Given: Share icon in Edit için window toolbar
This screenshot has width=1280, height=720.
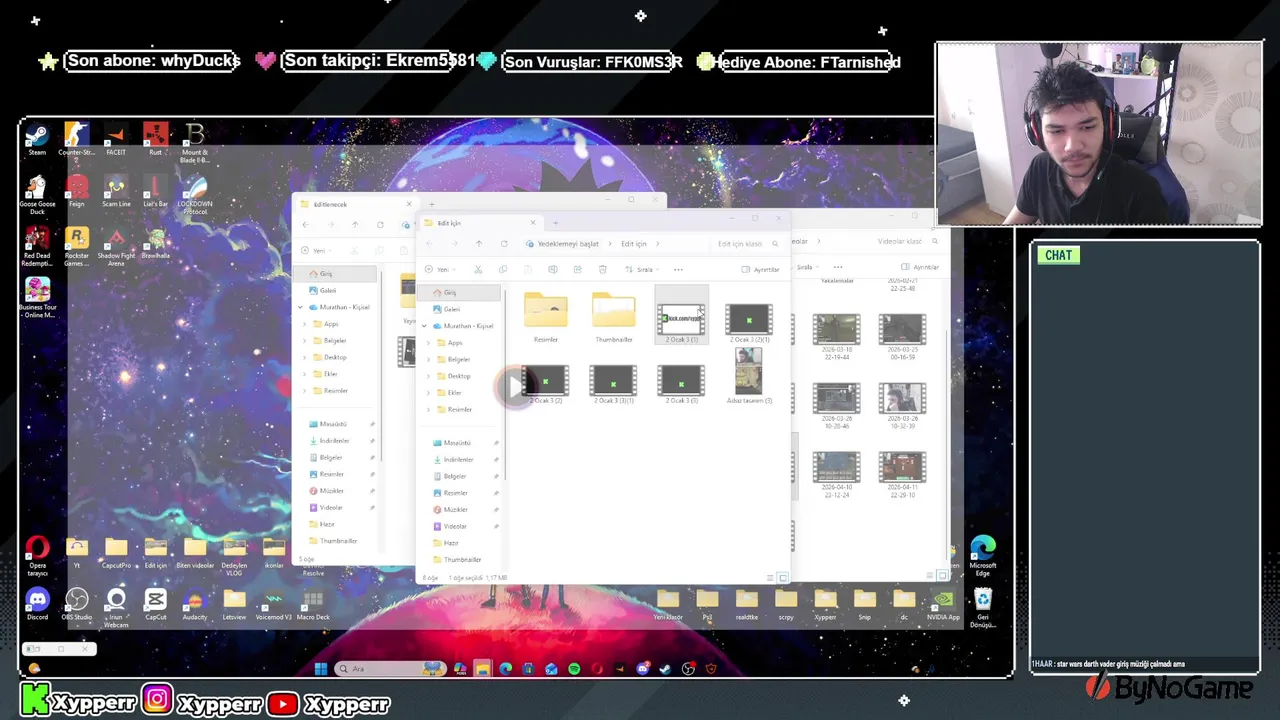Looking at the screenshot, I should tap(577, 269).
